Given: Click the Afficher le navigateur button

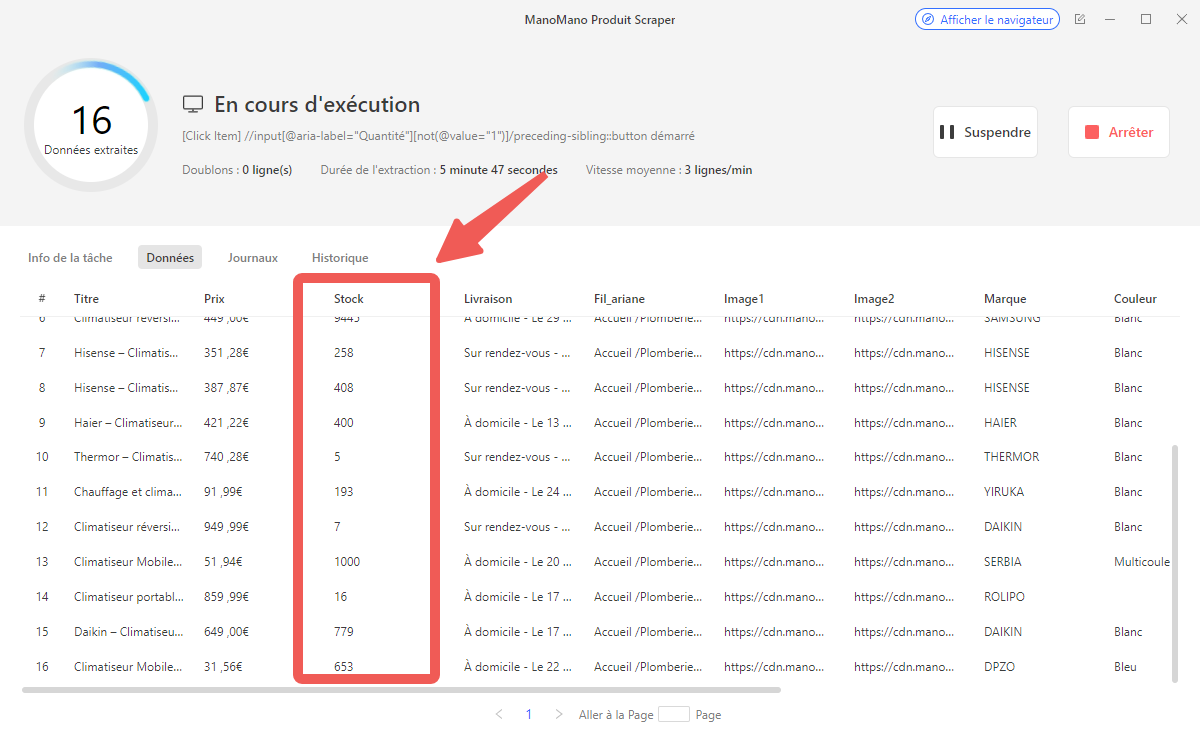Looking at the screenshot, I should pos(987,19).
